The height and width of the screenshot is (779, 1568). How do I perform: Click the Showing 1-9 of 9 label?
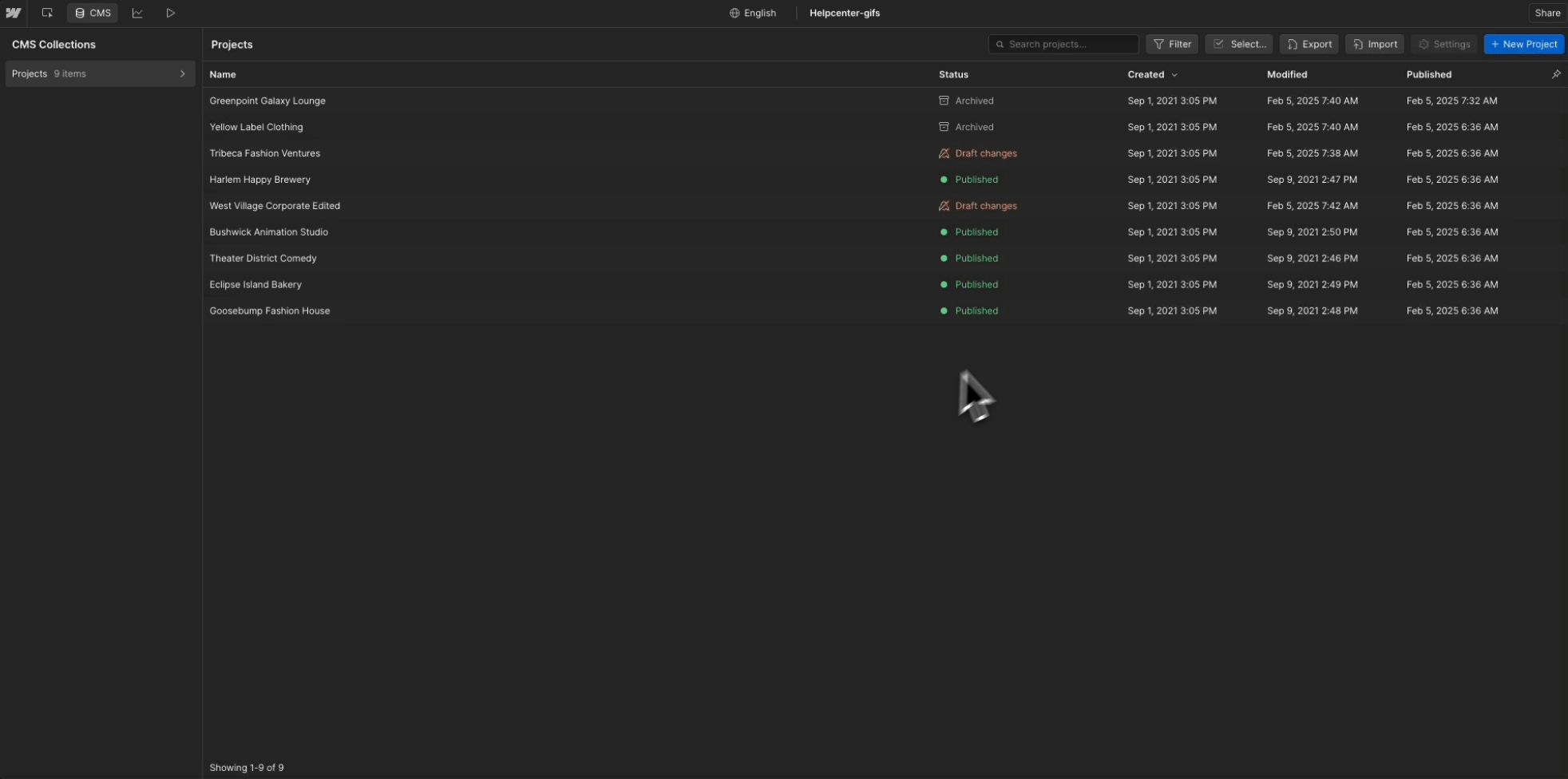247,768
